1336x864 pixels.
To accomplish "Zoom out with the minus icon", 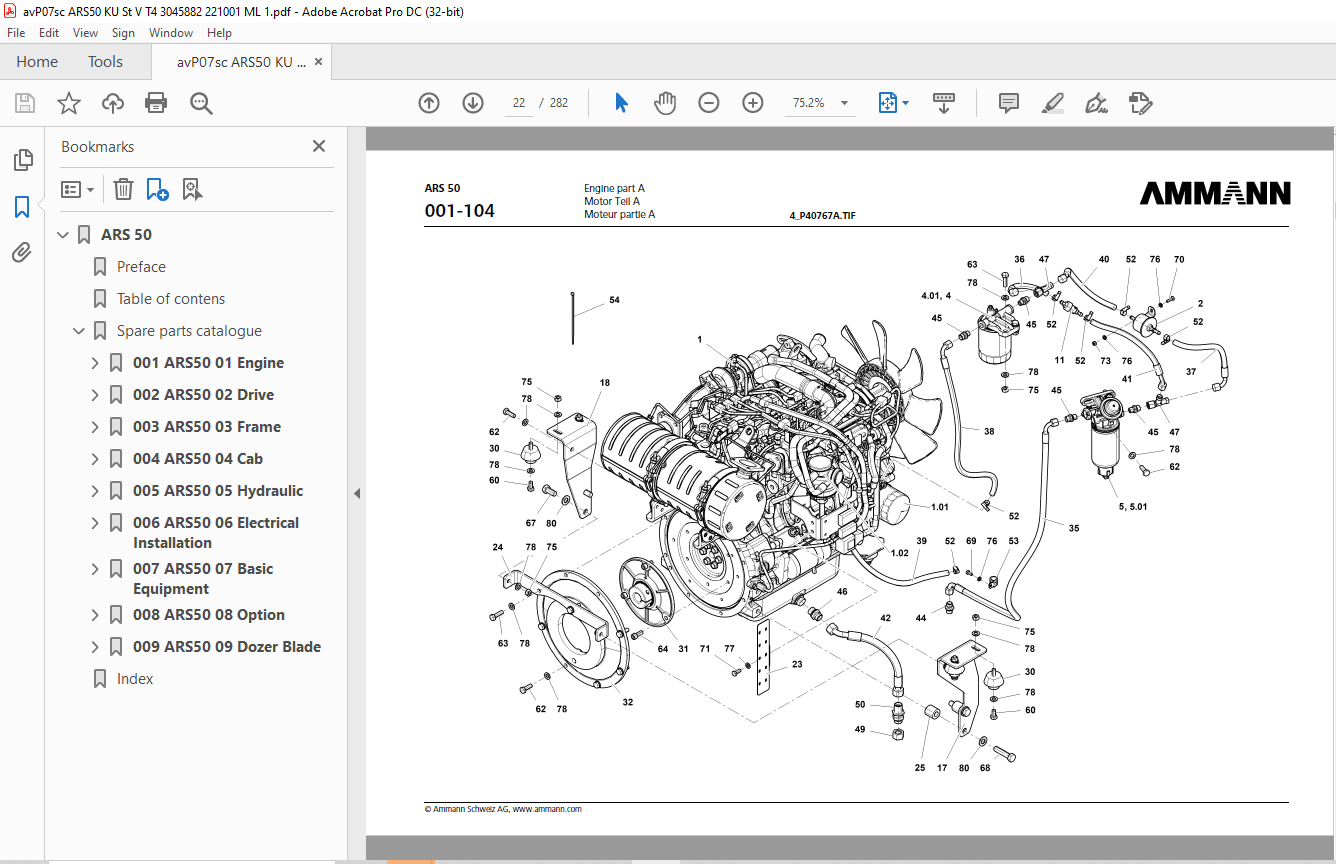I will click(x=709, y=103).
